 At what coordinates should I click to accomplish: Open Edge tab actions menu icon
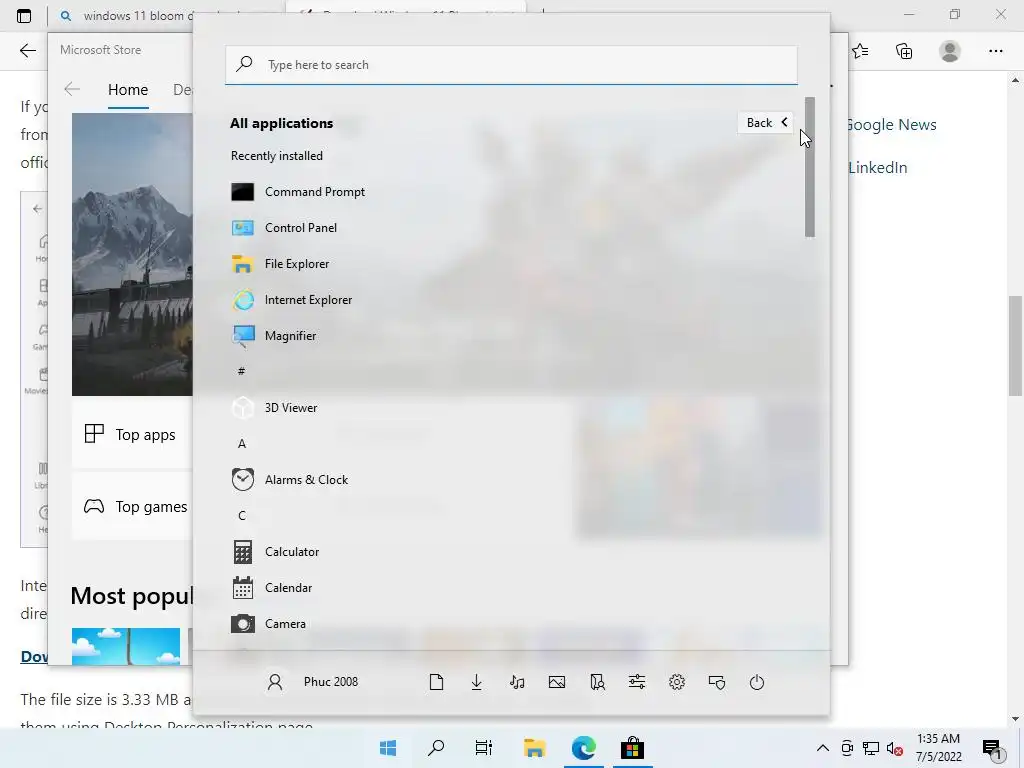[x=24, y=16]
